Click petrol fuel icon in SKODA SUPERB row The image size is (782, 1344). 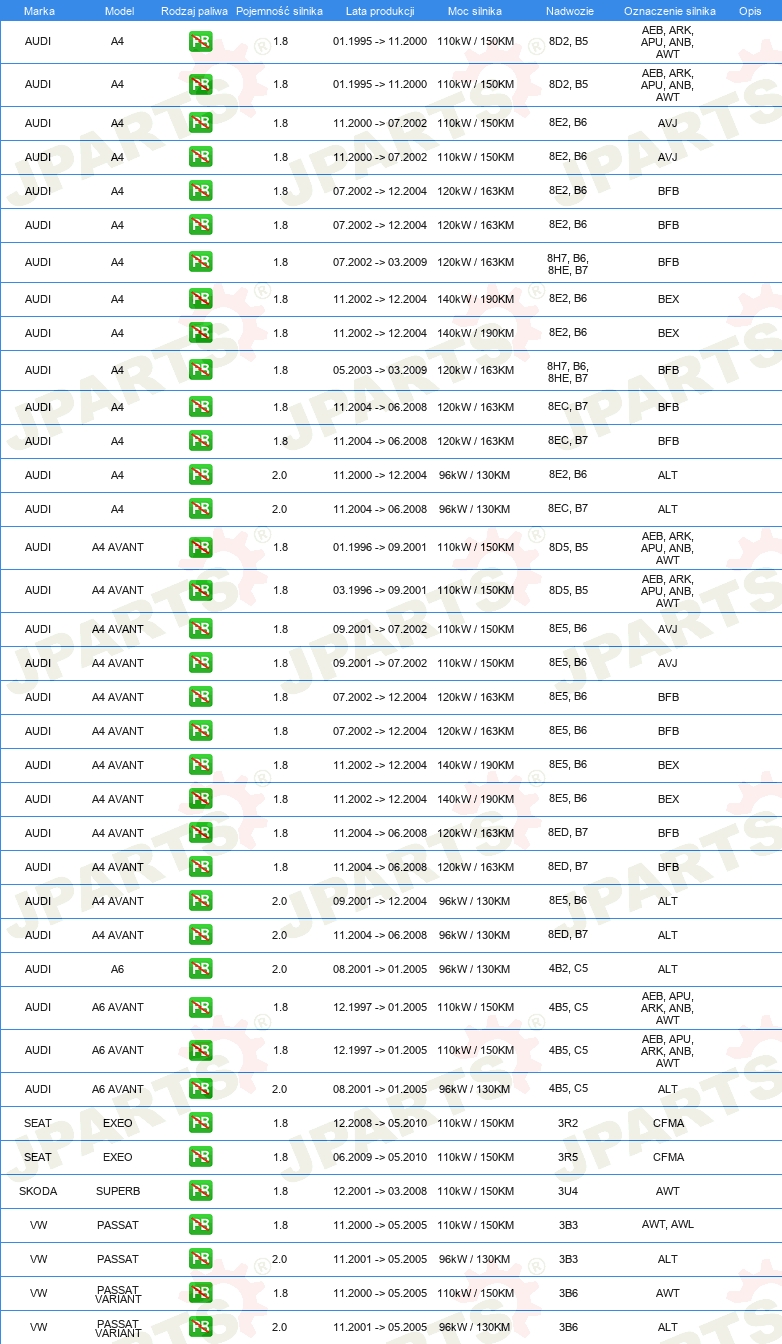tap(200, 1191)
